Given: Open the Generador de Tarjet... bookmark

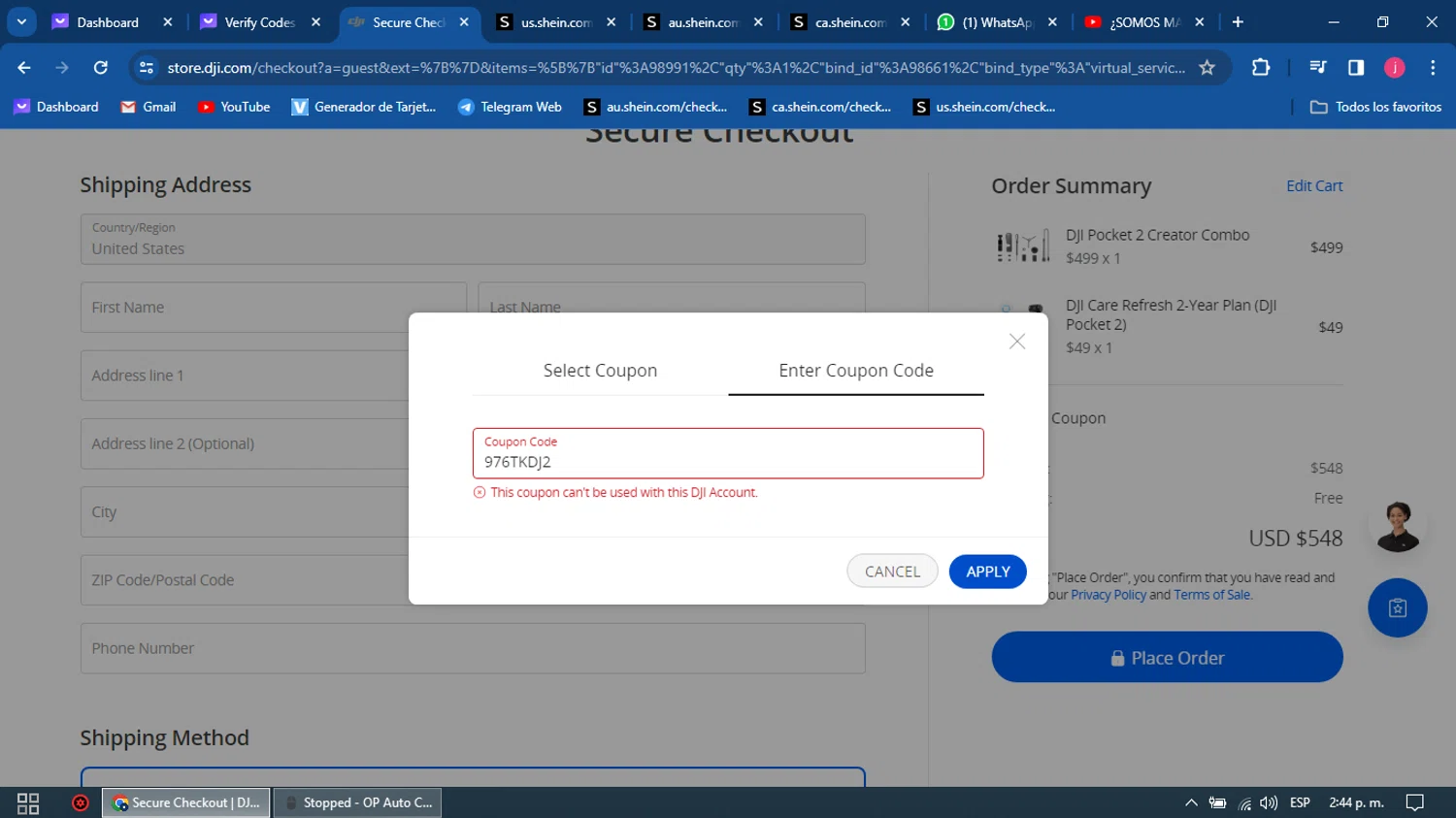Looking at the screenshot, I should (364, 107).
